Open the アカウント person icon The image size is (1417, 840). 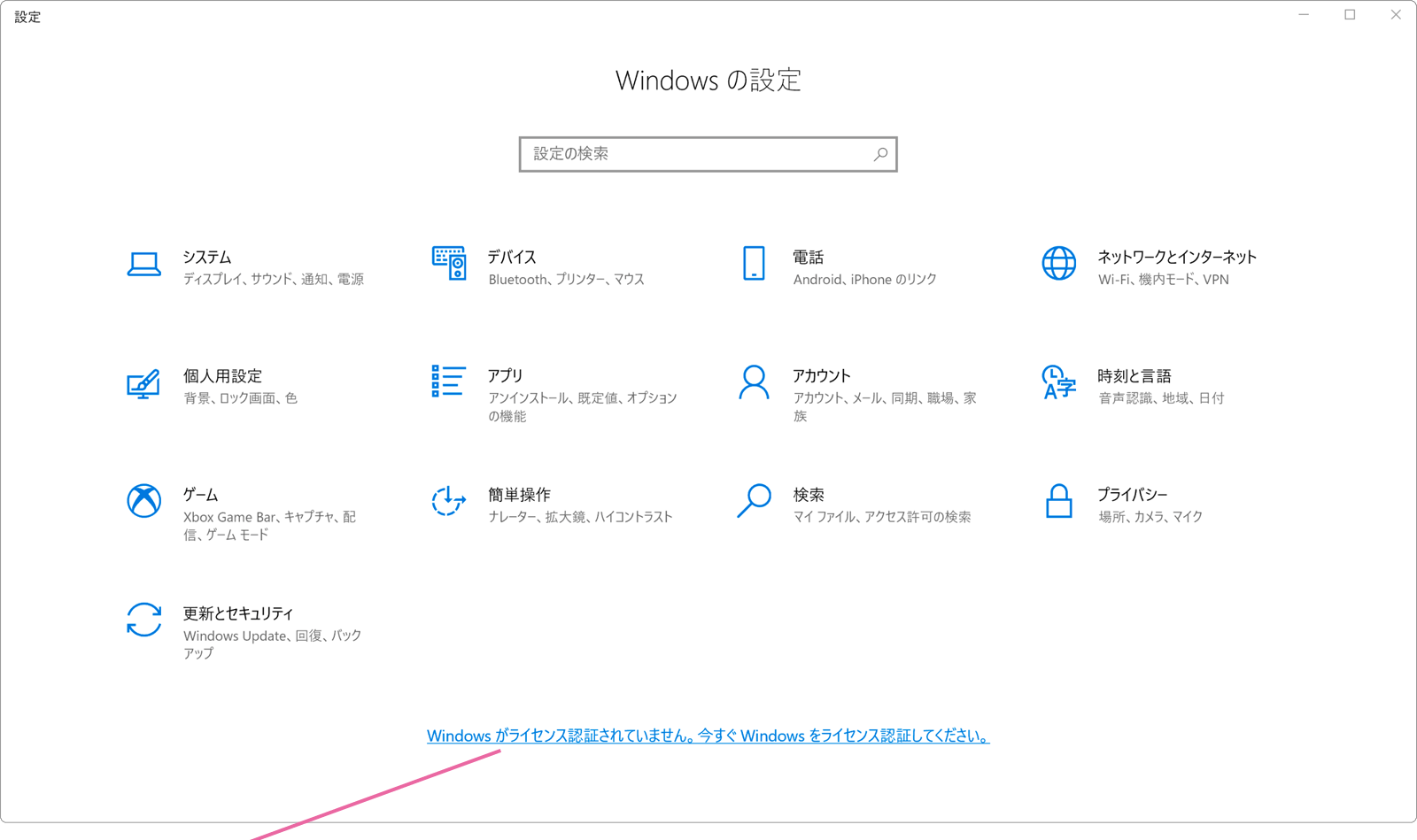[754, 382]
